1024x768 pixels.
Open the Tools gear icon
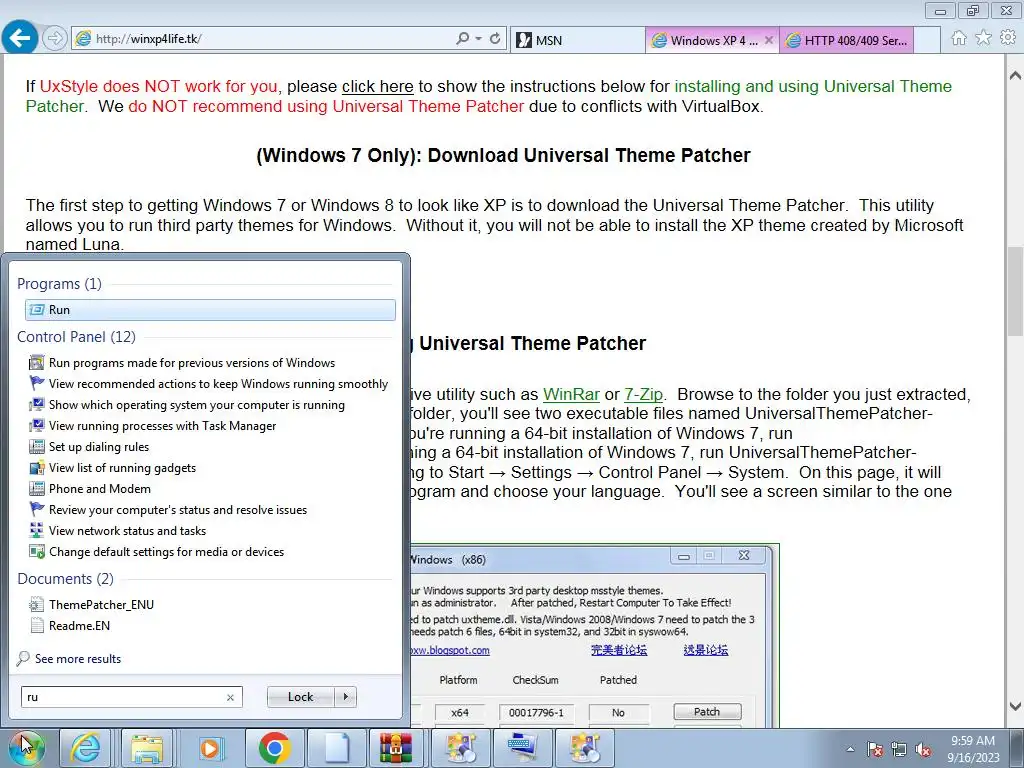(1008, 38)
